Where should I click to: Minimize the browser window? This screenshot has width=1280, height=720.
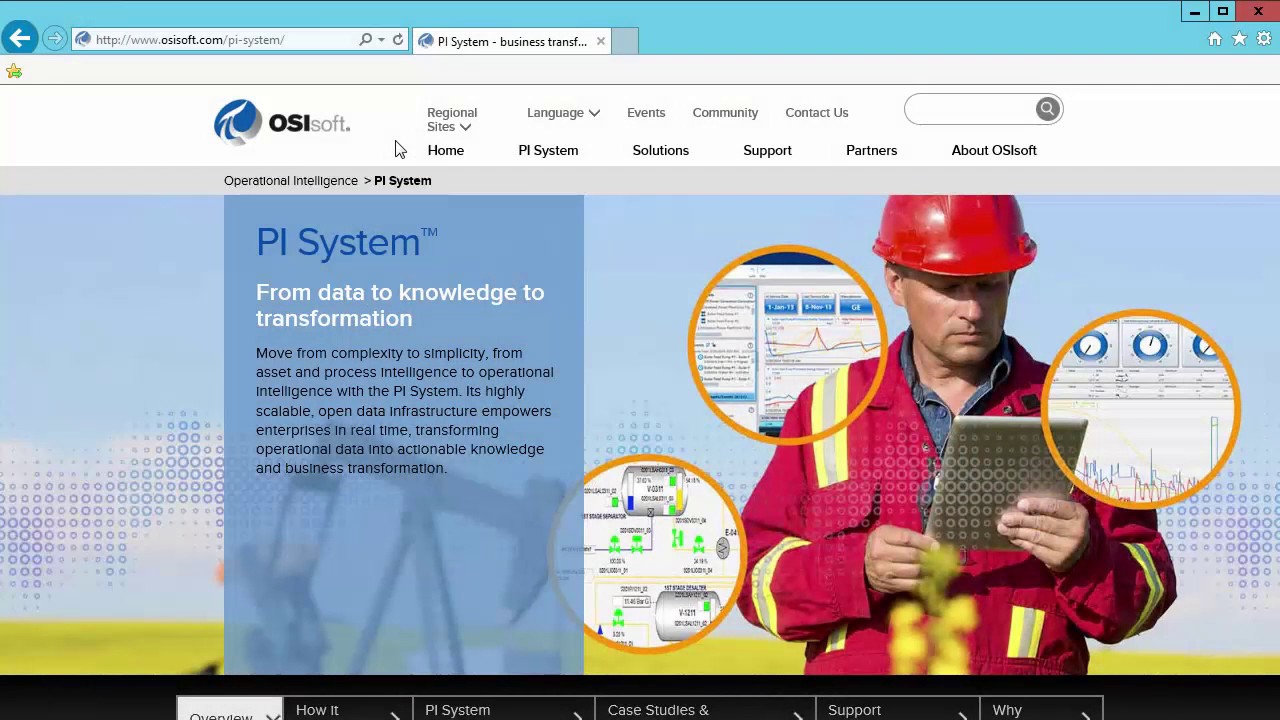click(1195, 12)
